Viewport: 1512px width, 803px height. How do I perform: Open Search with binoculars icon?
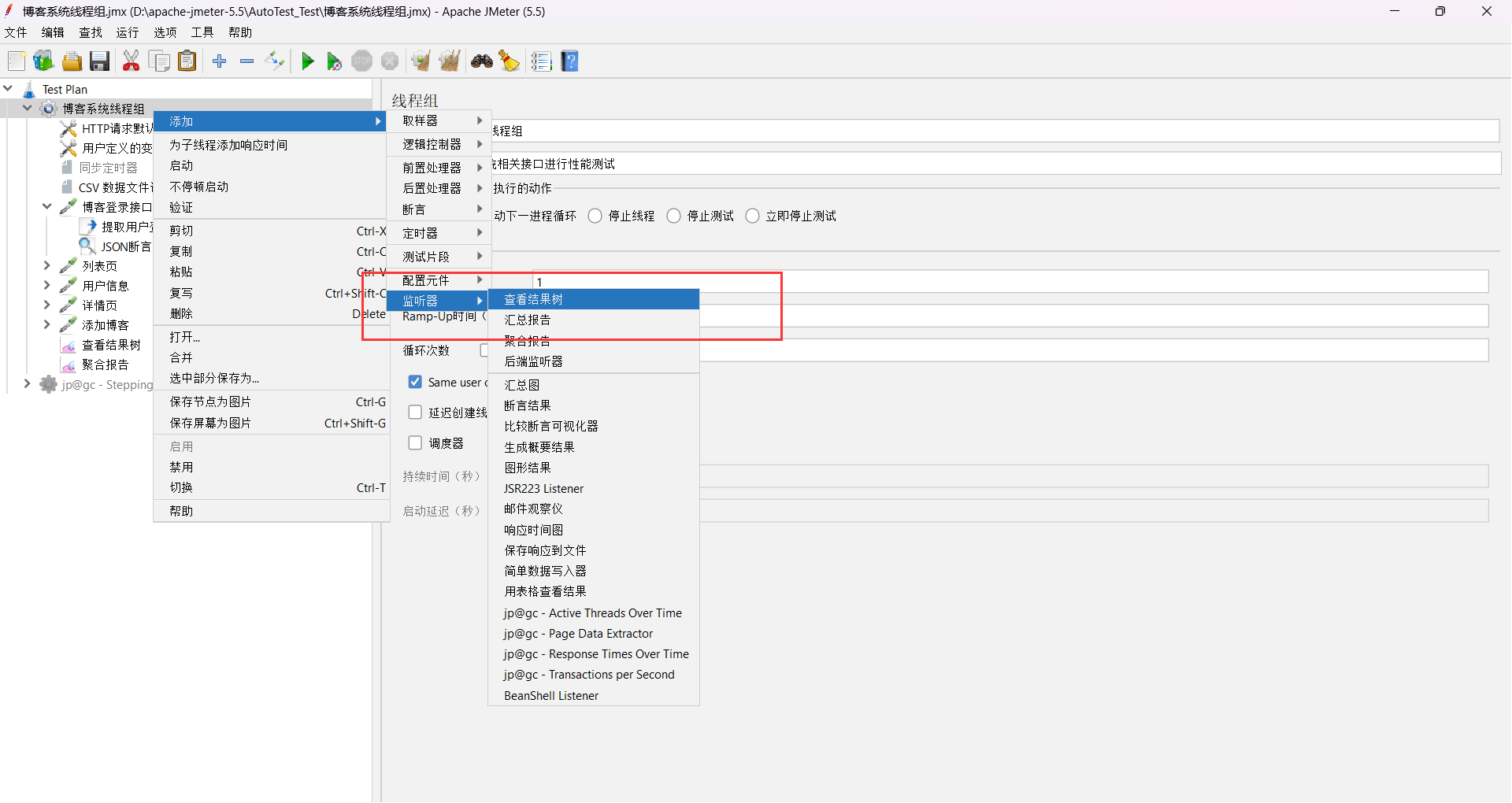[x=482, y=61]
